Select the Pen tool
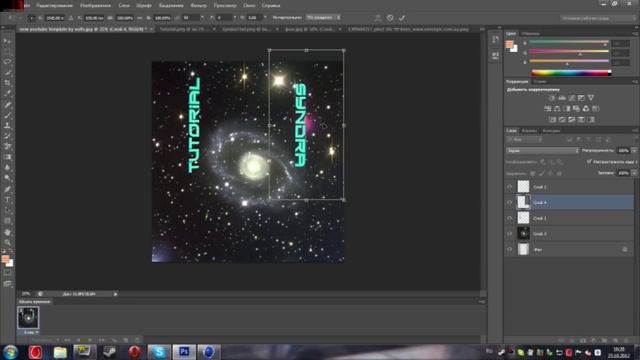640x360 pixels. [x=7, y=189]
